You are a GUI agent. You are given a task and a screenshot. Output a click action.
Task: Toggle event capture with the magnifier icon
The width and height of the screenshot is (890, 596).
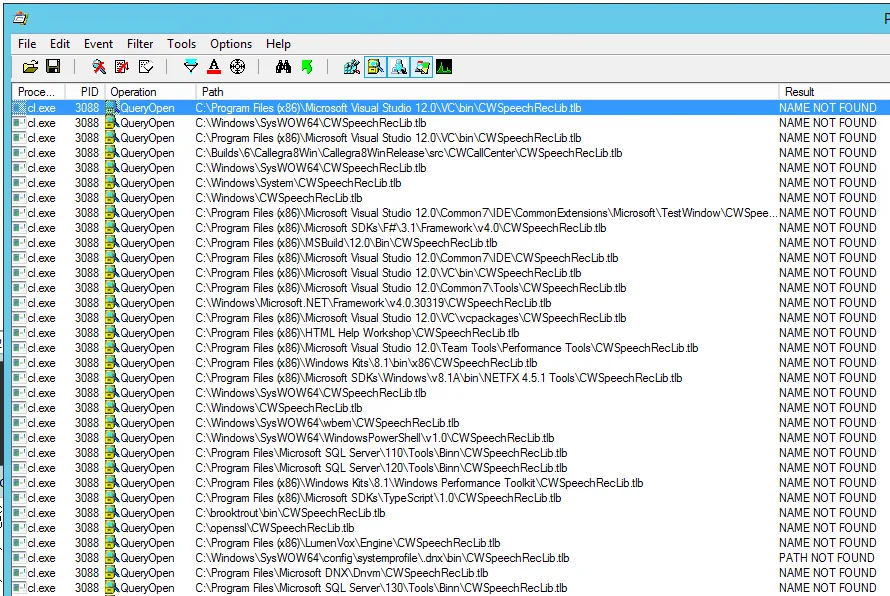tap(99, 67)
